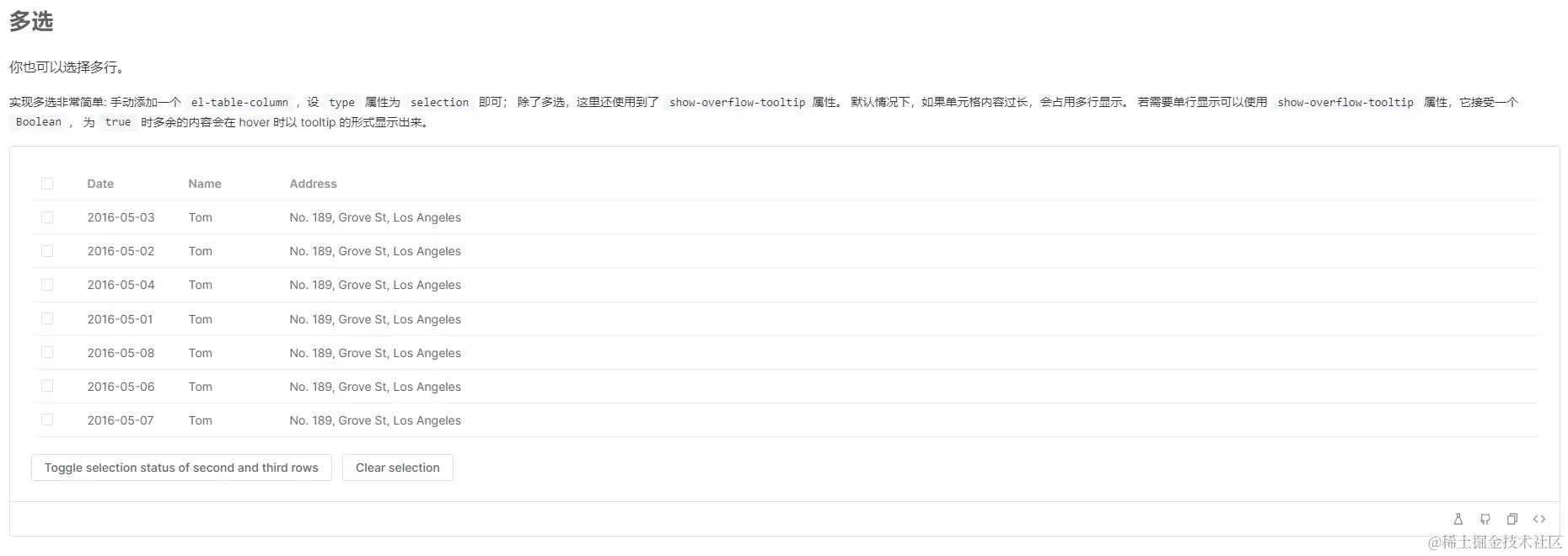Check the row dated 2016-05-03

[47, 217]
